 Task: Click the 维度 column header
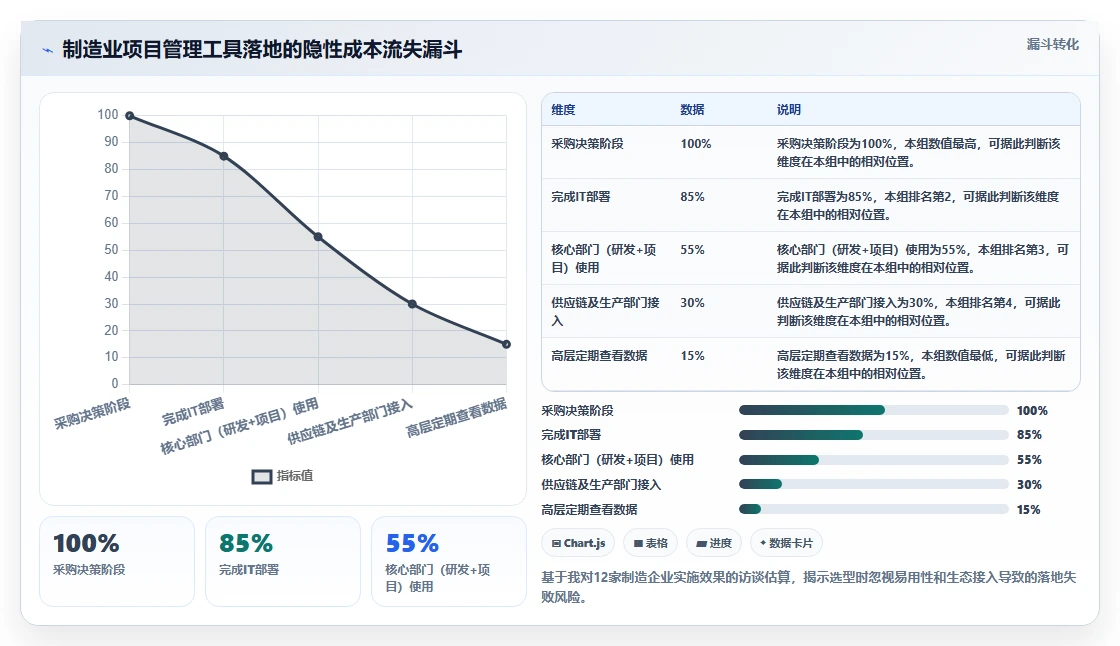pyautogui.click(x=563, y=110)
